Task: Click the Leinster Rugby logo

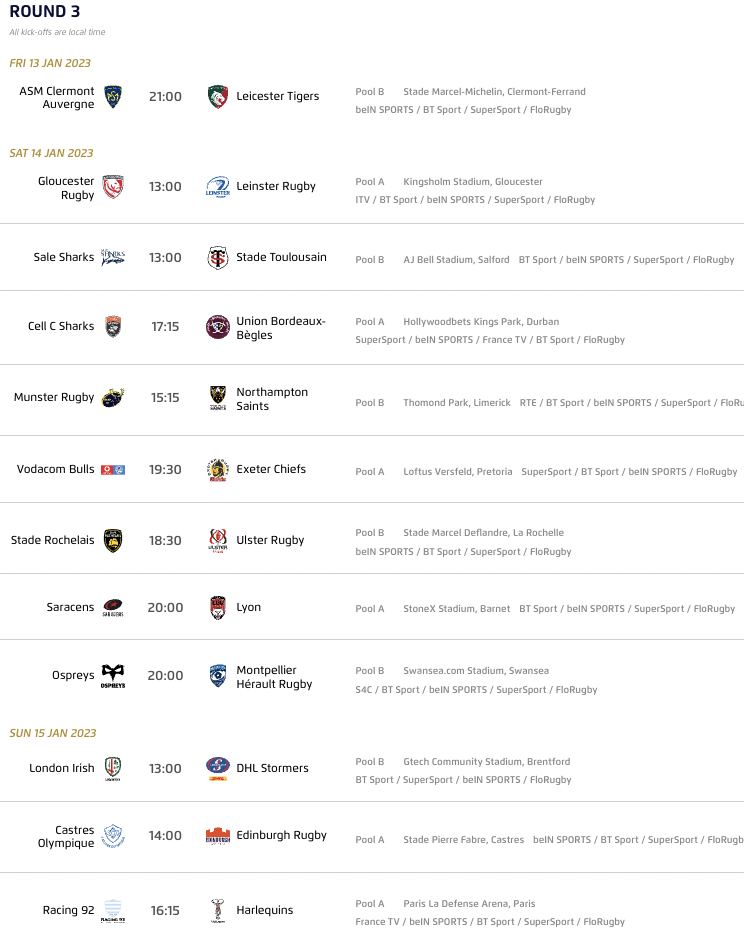Action: point(217,187)
